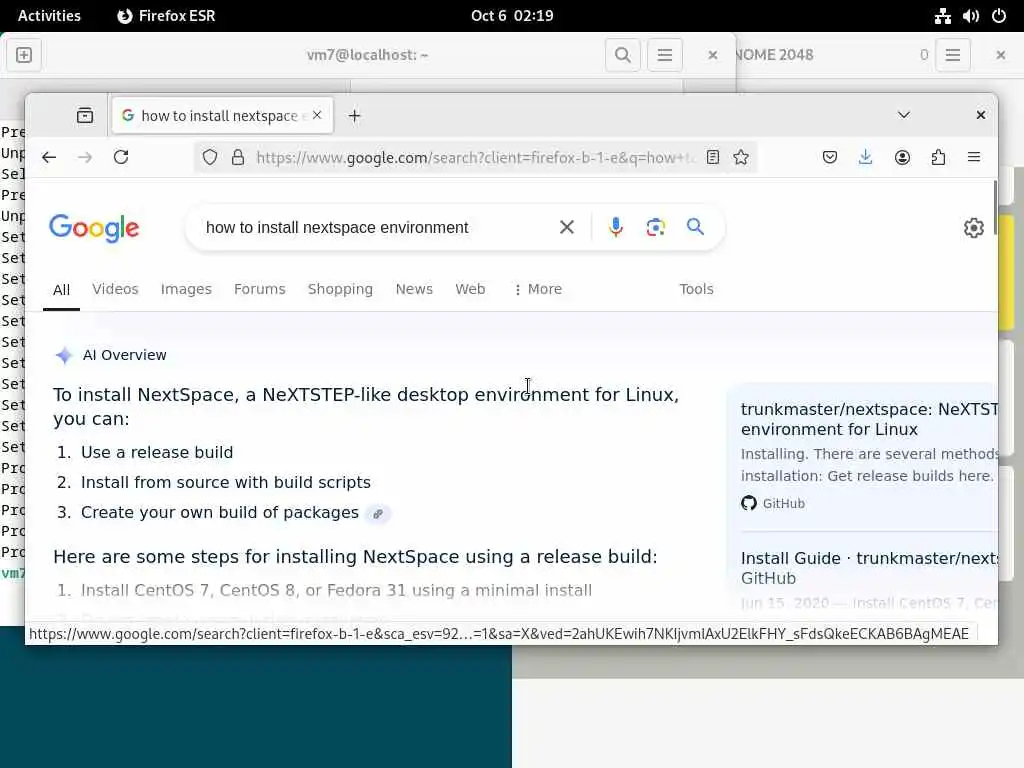Add new tab in terminal window
Screen dimensions: 1024x768
tap(24, 55)
